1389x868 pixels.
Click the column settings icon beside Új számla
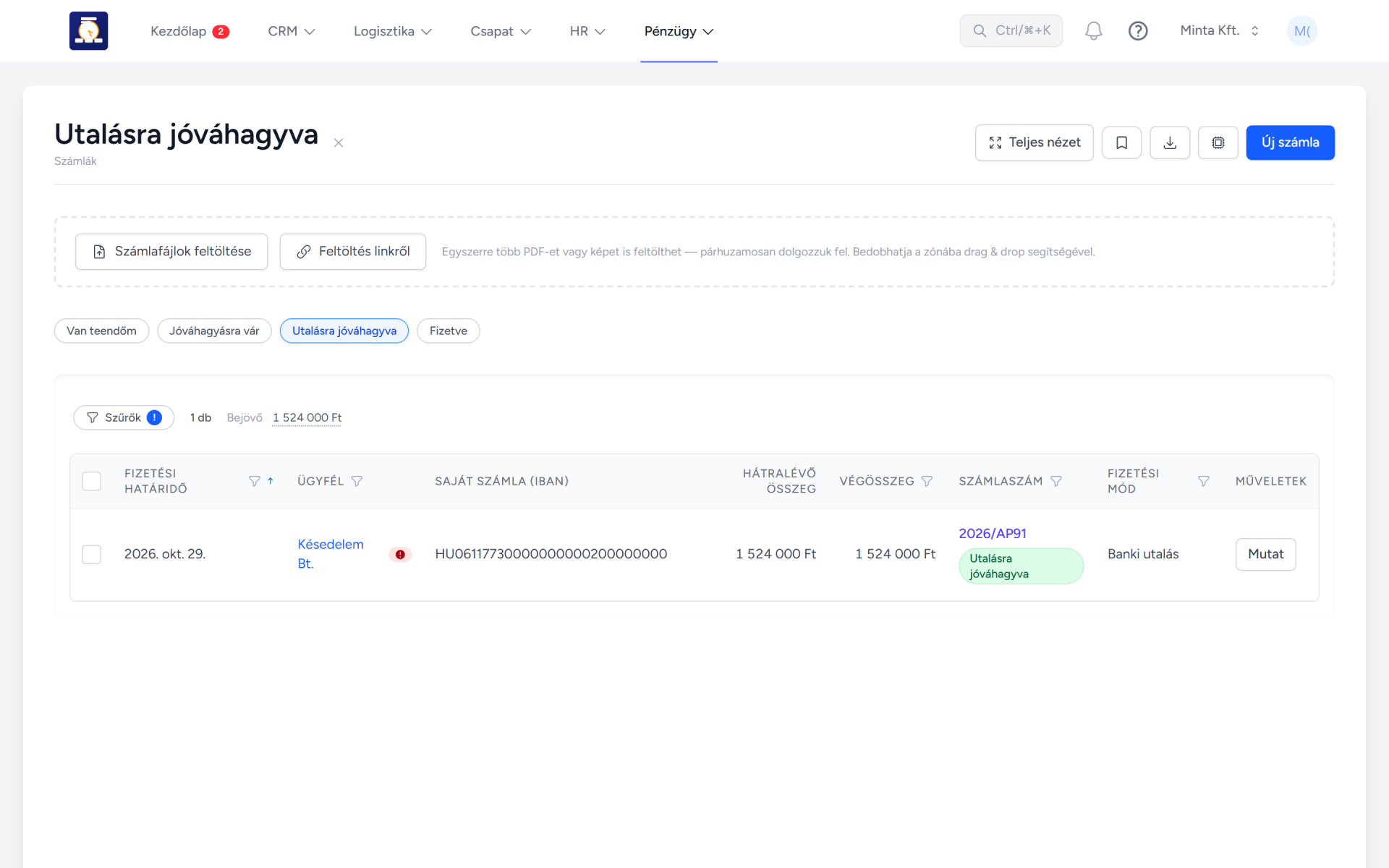(1218, 142)
